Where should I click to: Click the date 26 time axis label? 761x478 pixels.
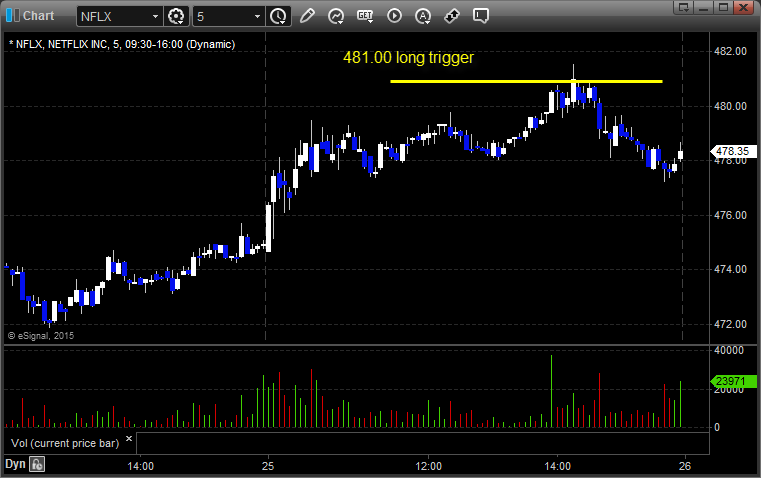pyautogui.click(x=684, y=466)
